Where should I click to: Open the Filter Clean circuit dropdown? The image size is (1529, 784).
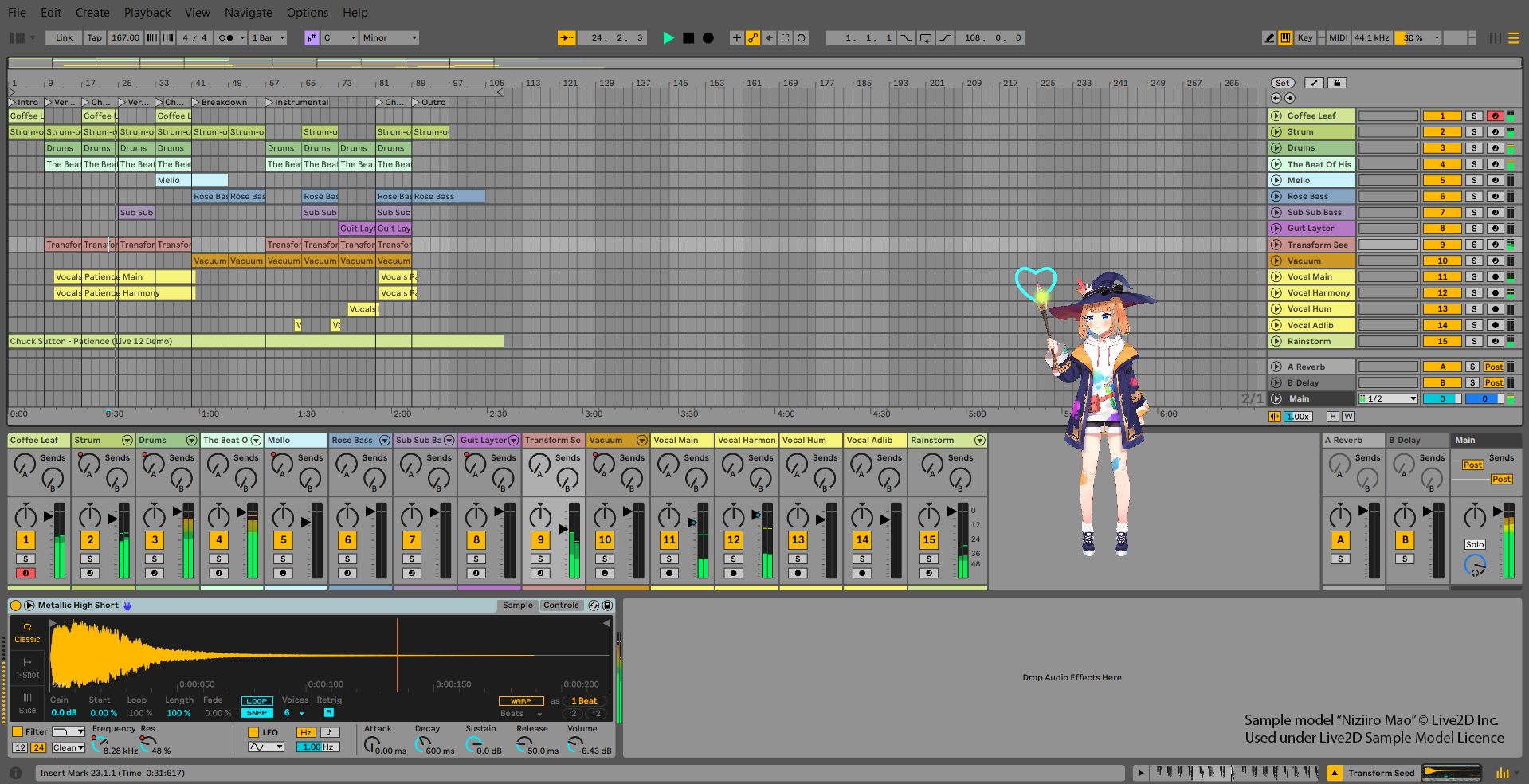tap(69, 747)
